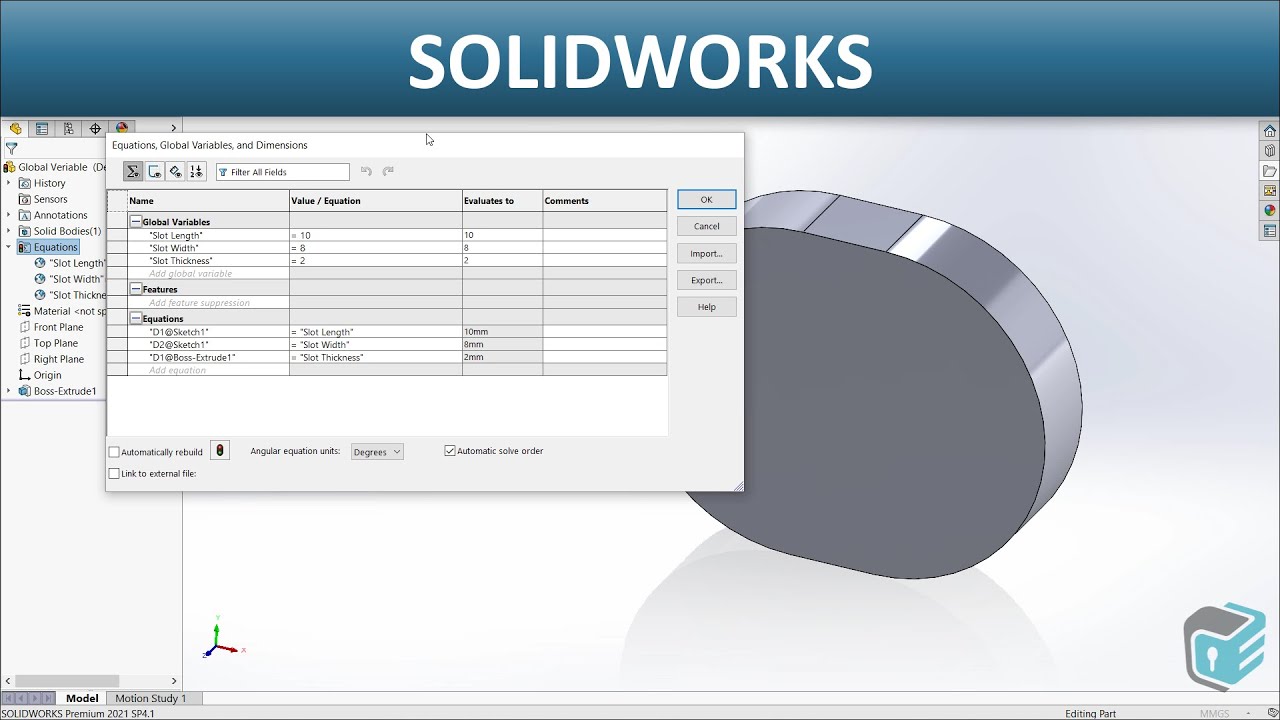Image resolution: width=1280 pixels, height=720 pixels.
Task: Select Right Plane in the tree
Action: [58, 359]
